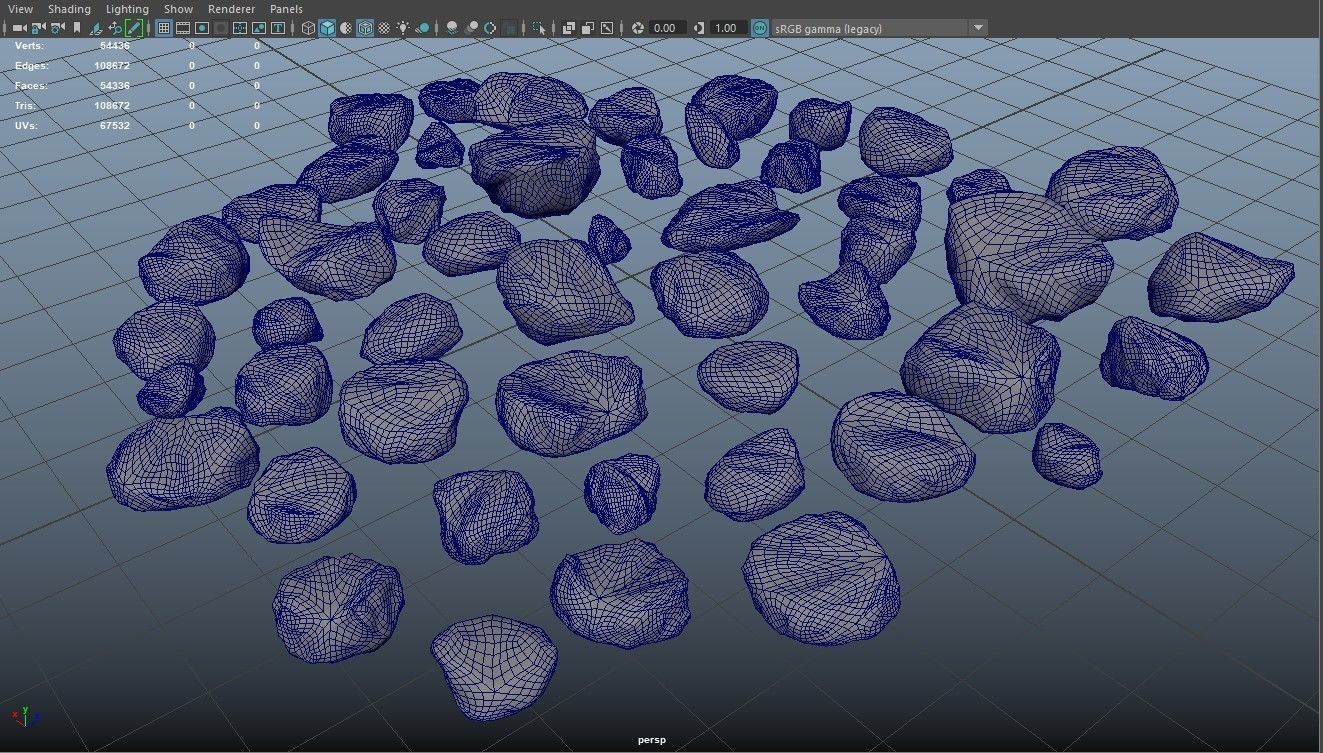Toggle the Lock Camera icon
The image size is (1323, 753).
[39, 28]
